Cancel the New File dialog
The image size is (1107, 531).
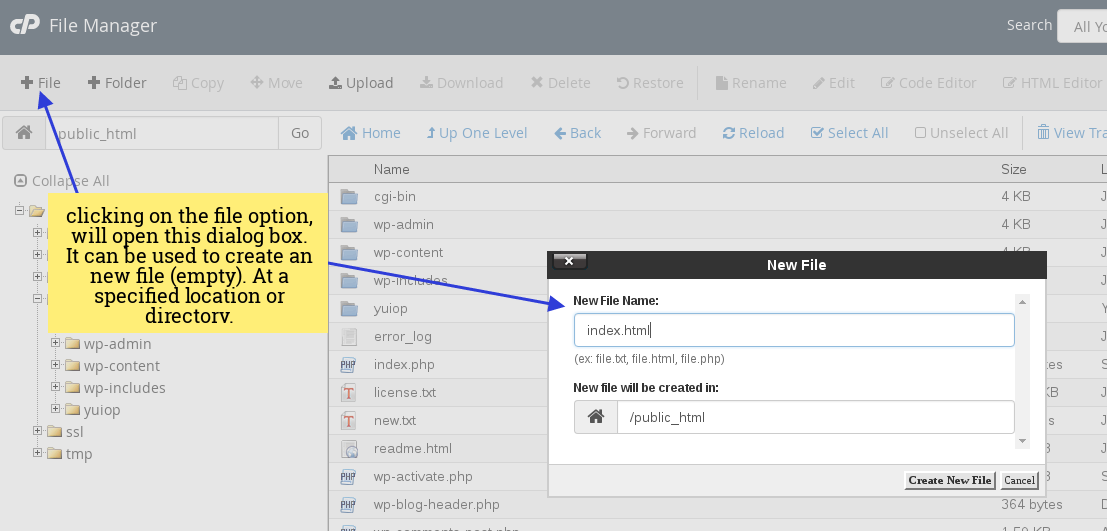click(x=1019, y=480)
